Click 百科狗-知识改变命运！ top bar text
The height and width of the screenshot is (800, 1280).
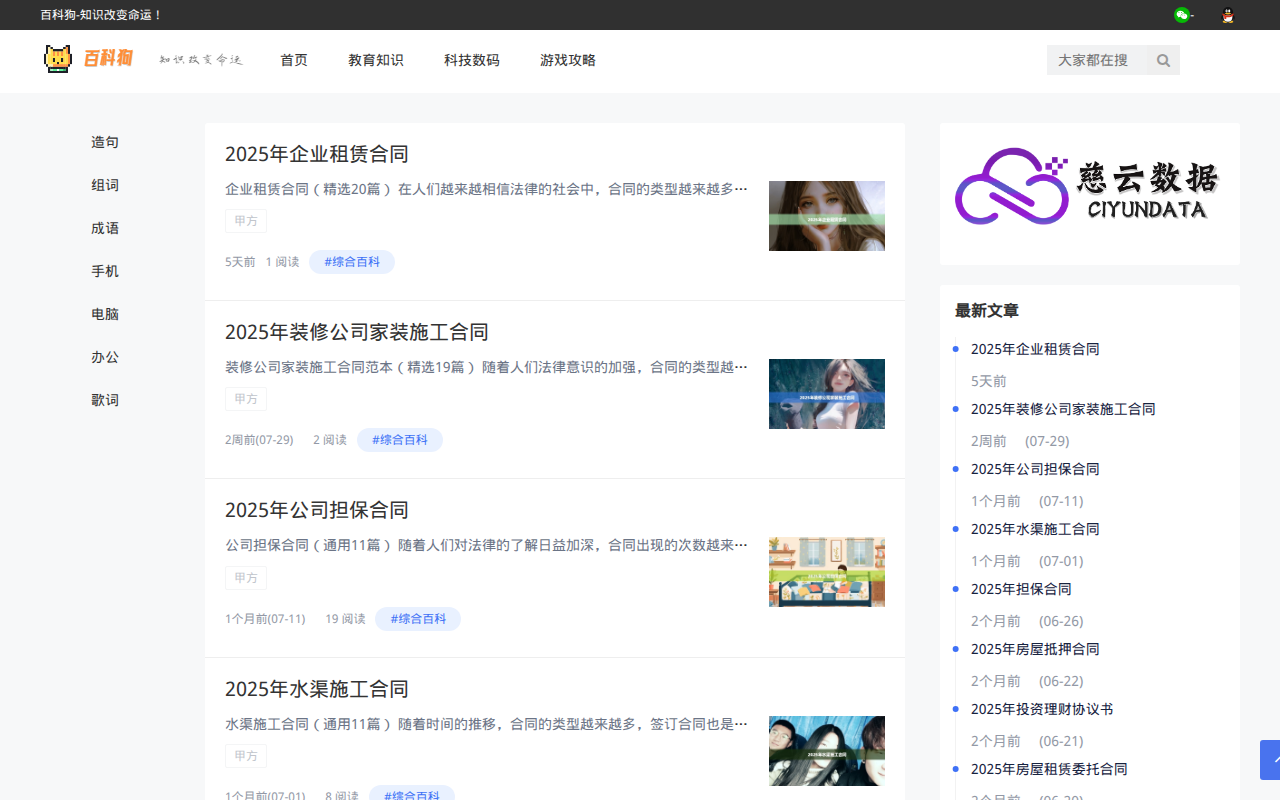(101, 15)
